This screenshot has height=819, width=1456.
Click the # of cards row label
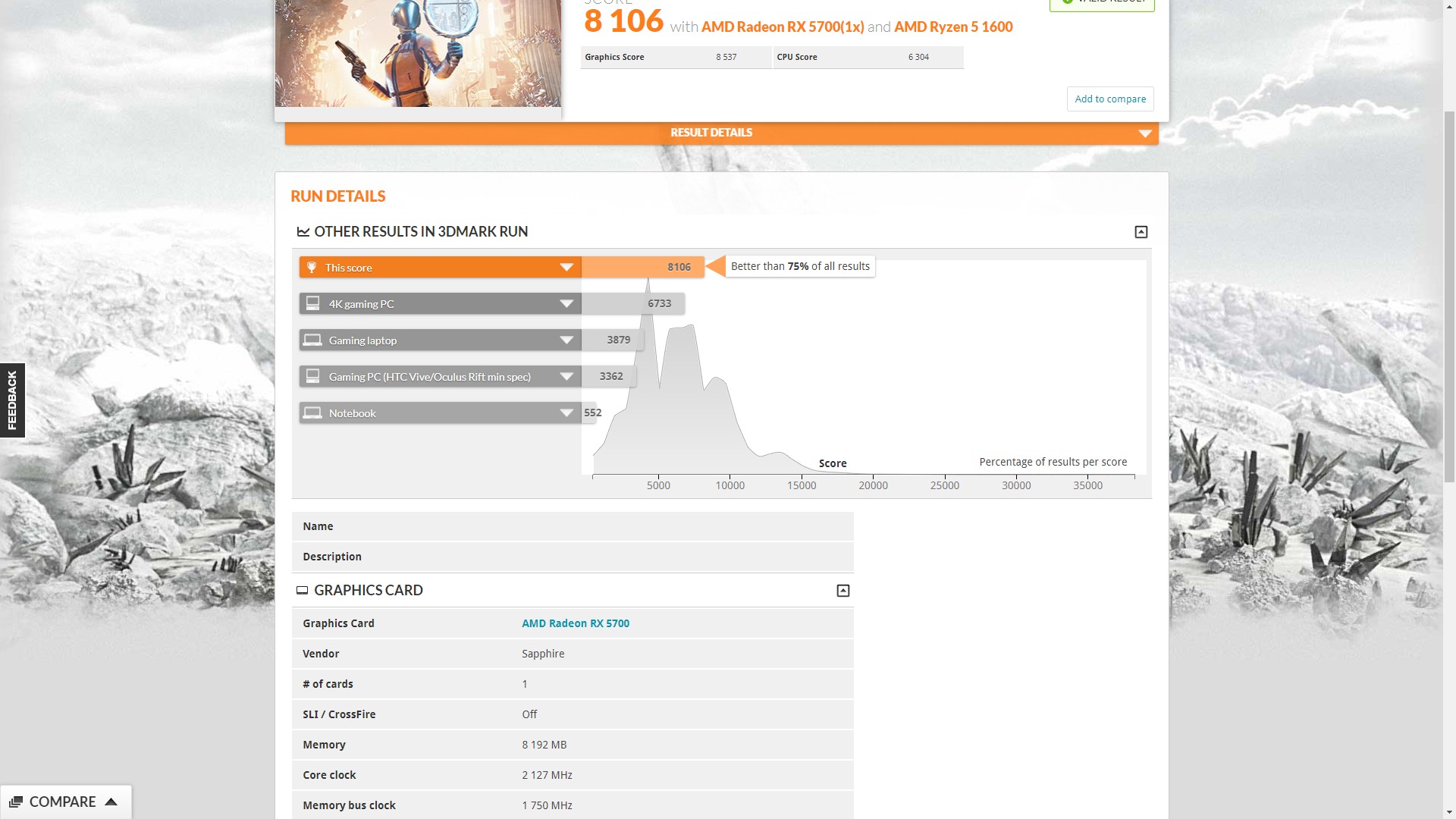pos(328,684)
